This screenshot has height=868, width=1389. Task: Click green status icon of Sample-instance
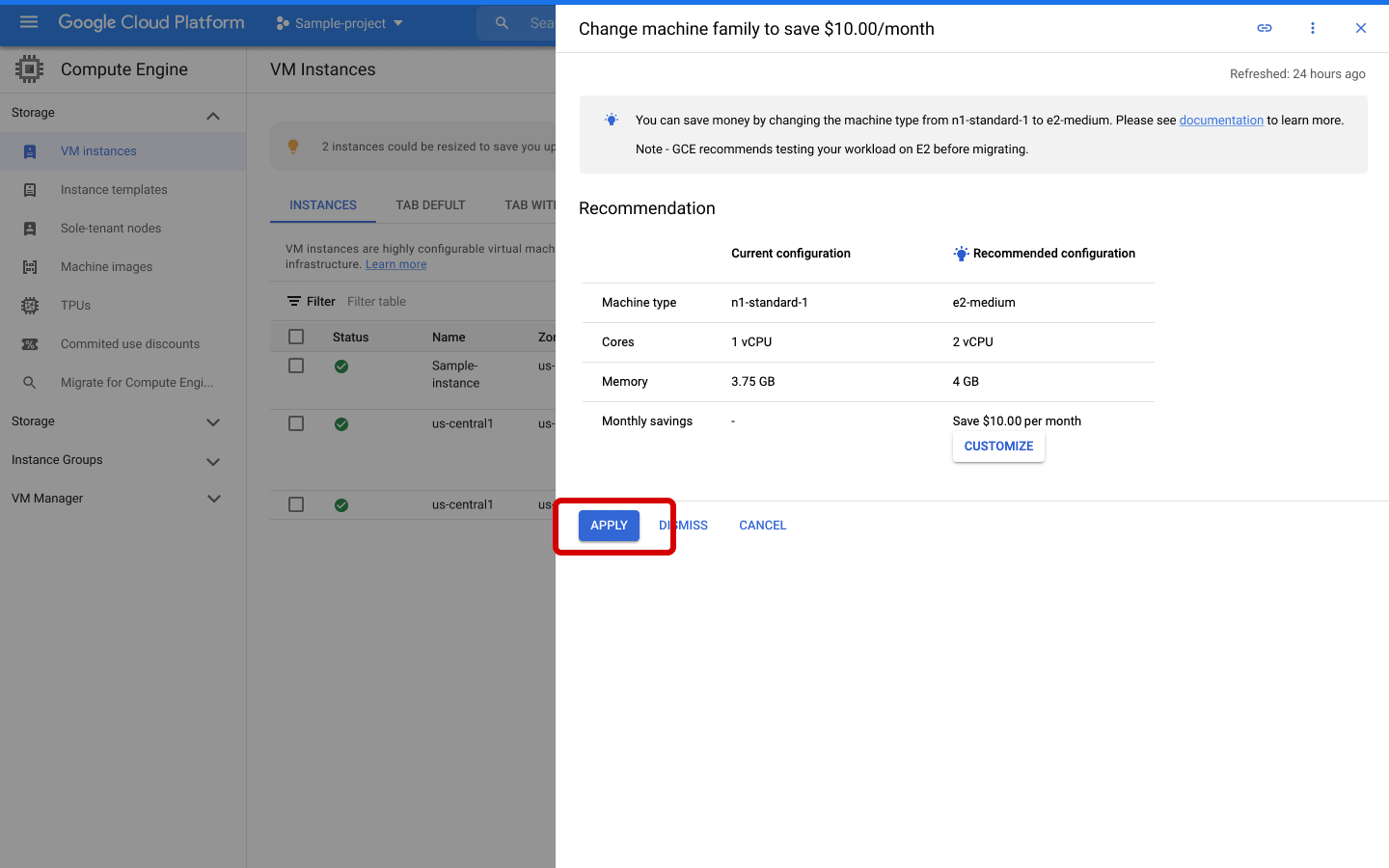341,366
